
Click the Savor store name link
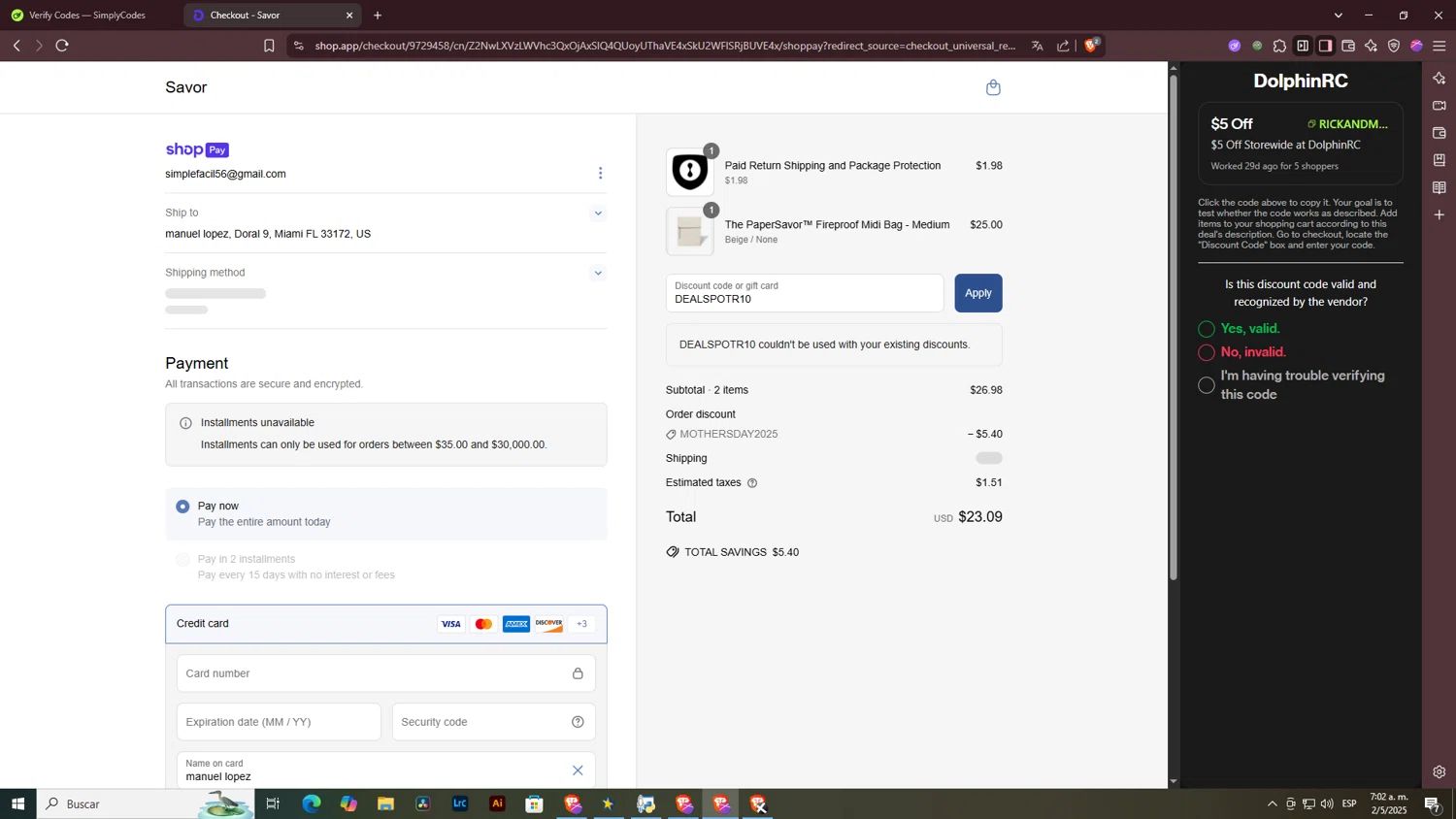pos(186,87)
